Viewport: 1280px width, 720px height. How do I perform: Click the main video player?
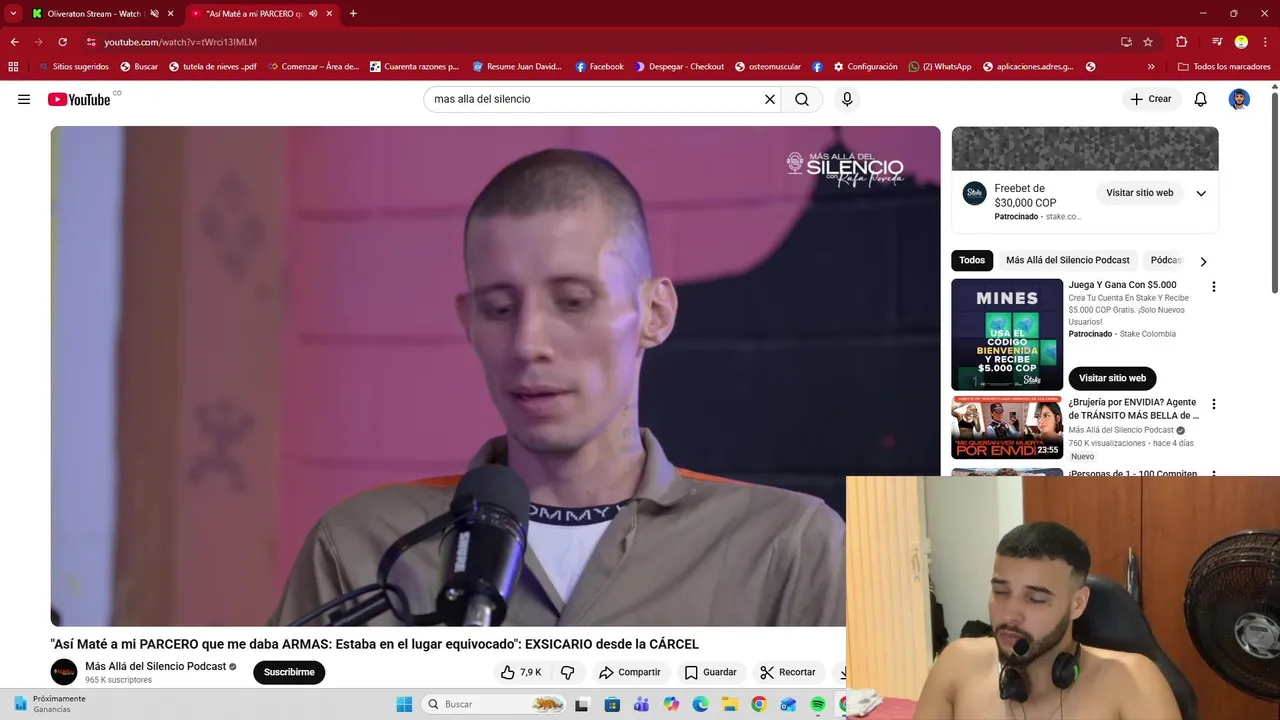tap(495, 376)
